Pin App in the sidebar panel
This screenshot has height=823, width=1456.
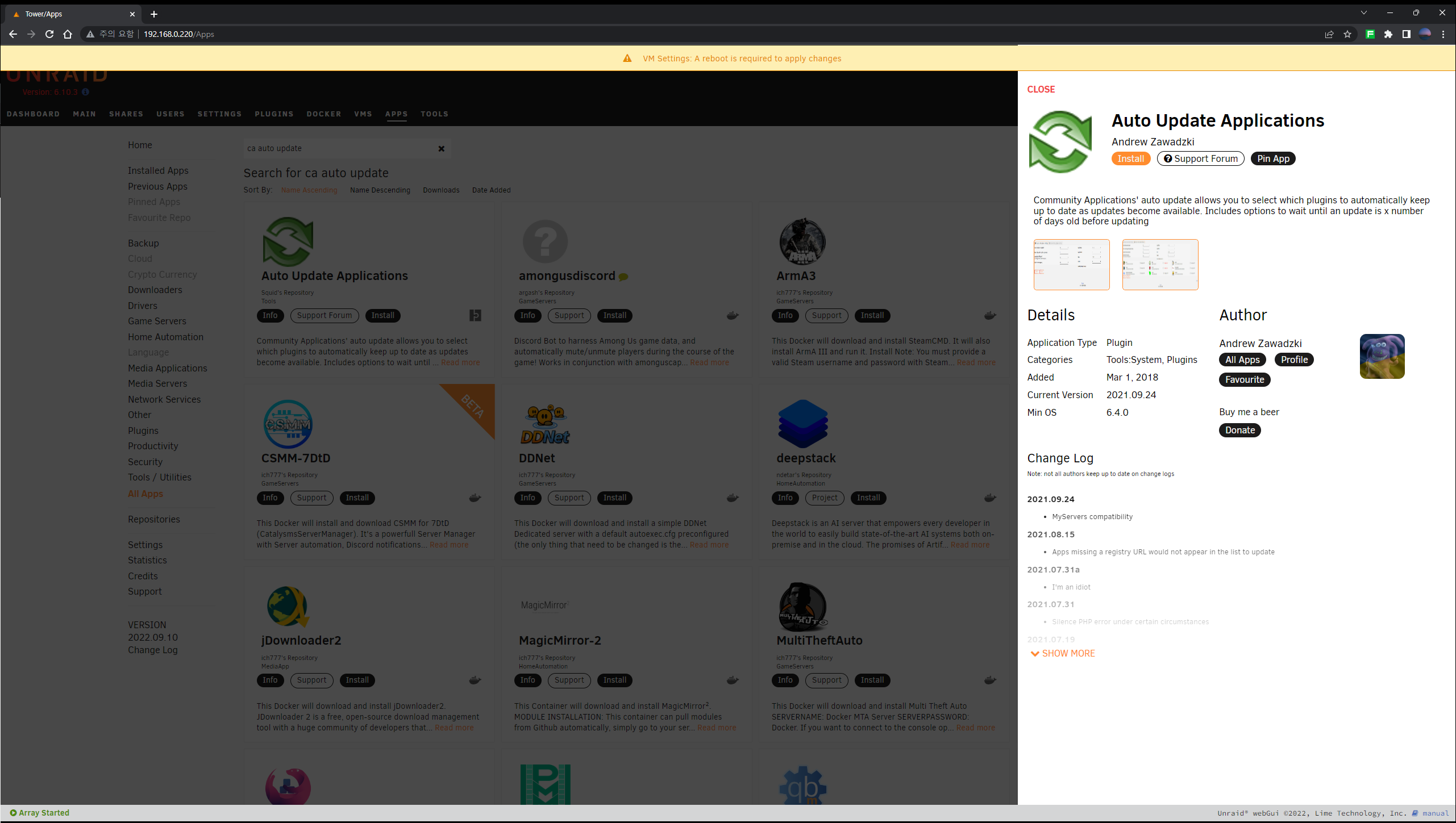coord(1273,158)
